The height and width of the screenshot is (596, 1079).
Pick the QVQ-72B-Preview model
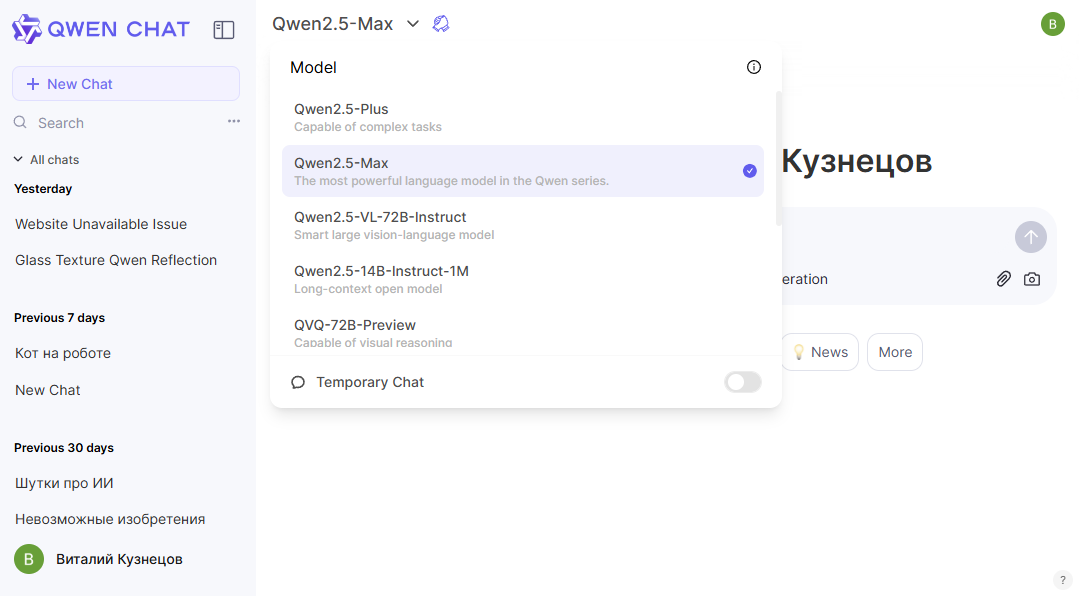(522, 332)
